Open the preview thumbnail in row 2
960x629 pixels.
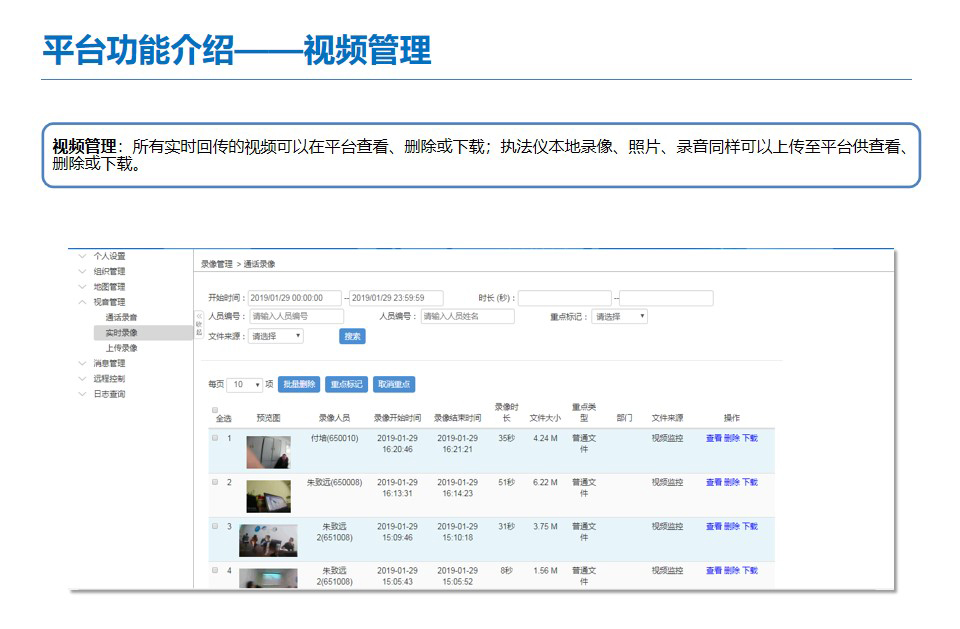pos(268,496)
